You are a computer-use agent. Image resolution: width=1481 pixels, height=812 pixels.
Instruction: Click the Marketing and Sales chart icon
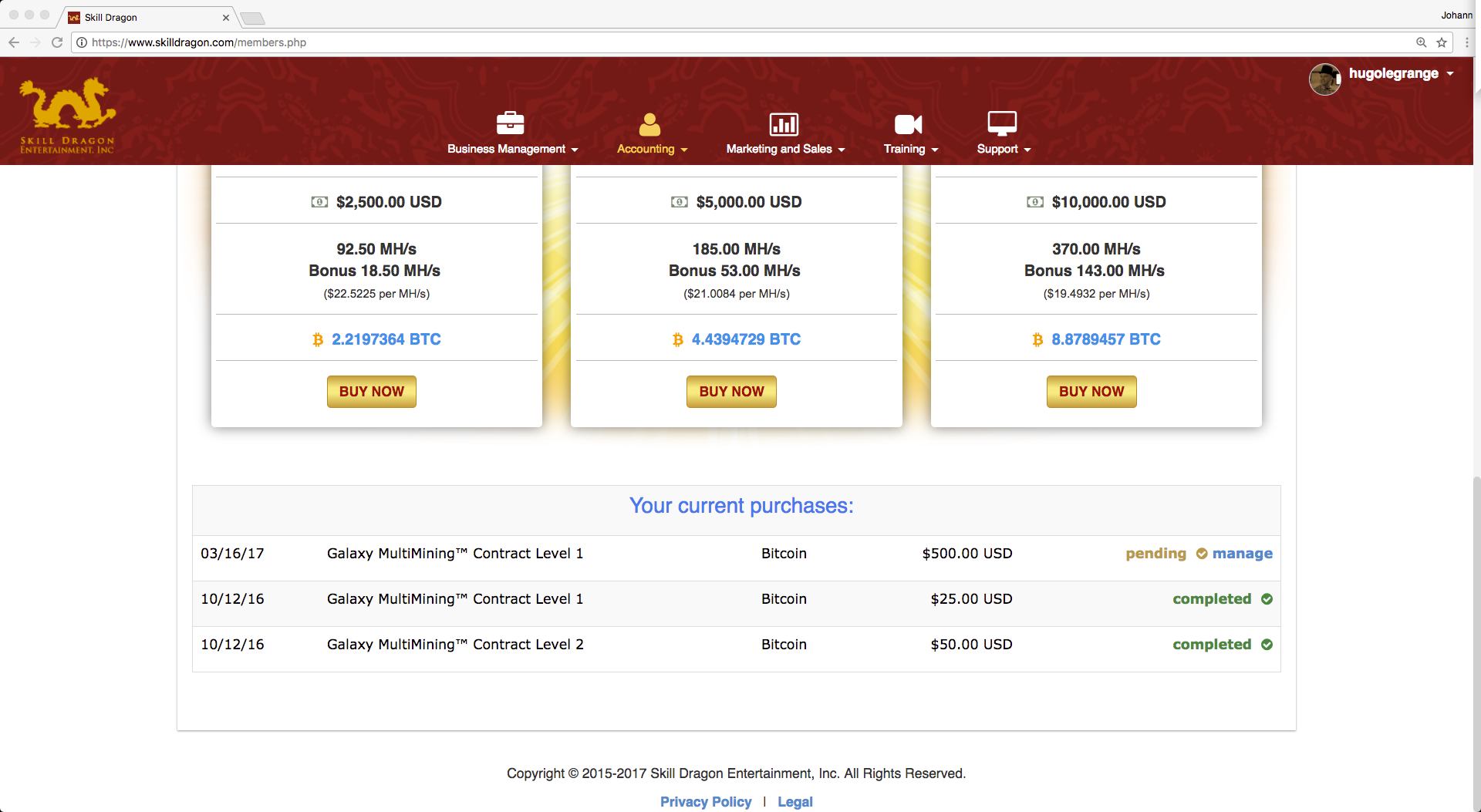784,124
